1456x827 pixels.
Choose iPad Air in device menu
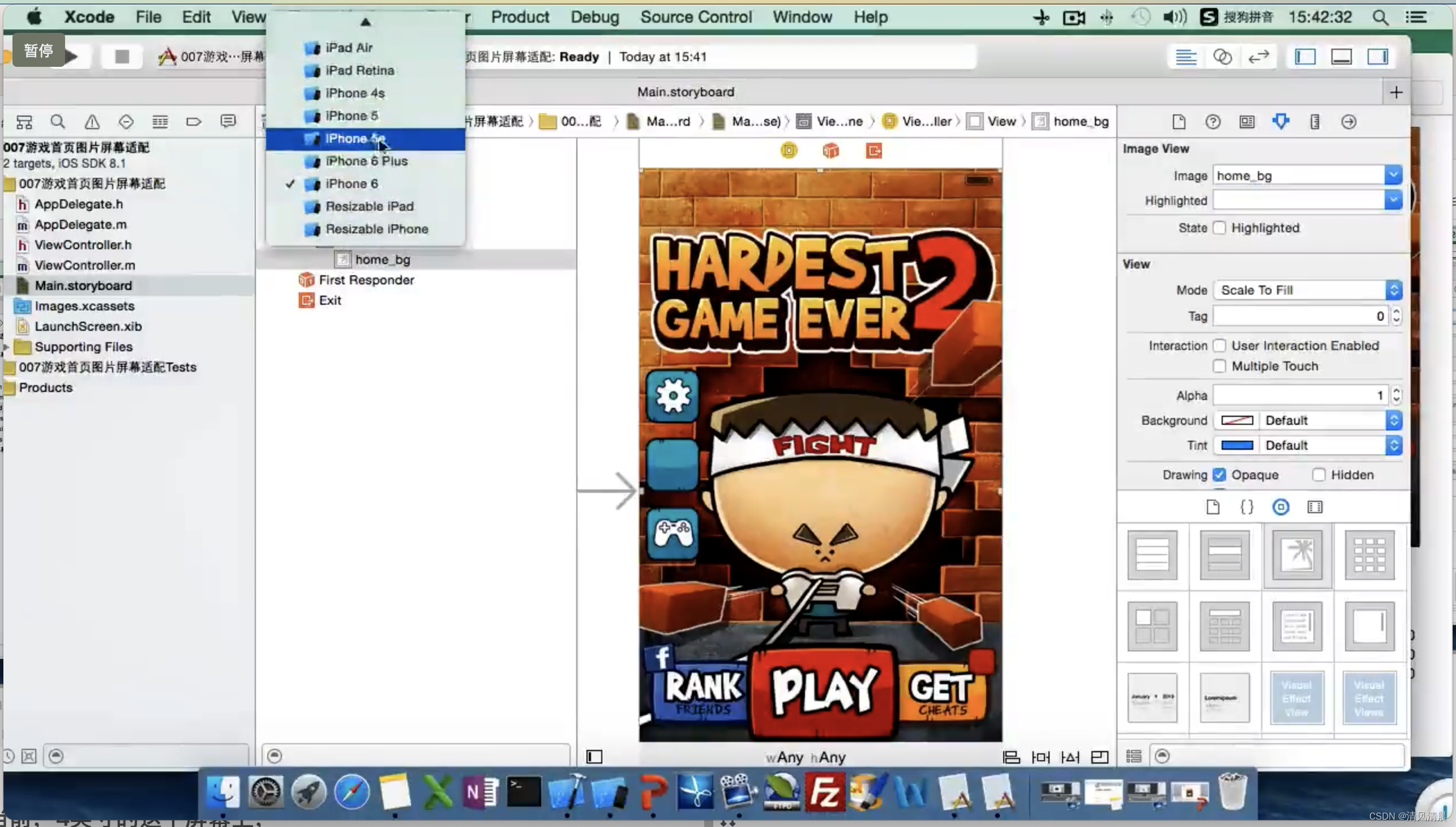(366, 48)
